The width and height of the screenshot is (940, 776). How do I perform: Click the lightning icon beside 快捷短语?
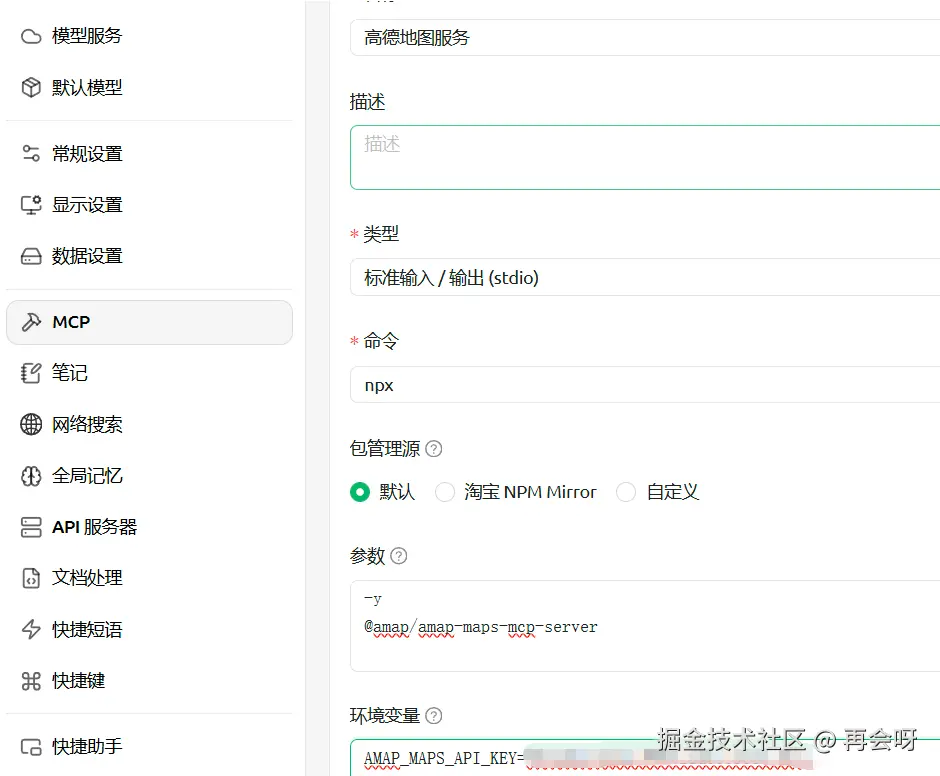(x=31, y=629)
